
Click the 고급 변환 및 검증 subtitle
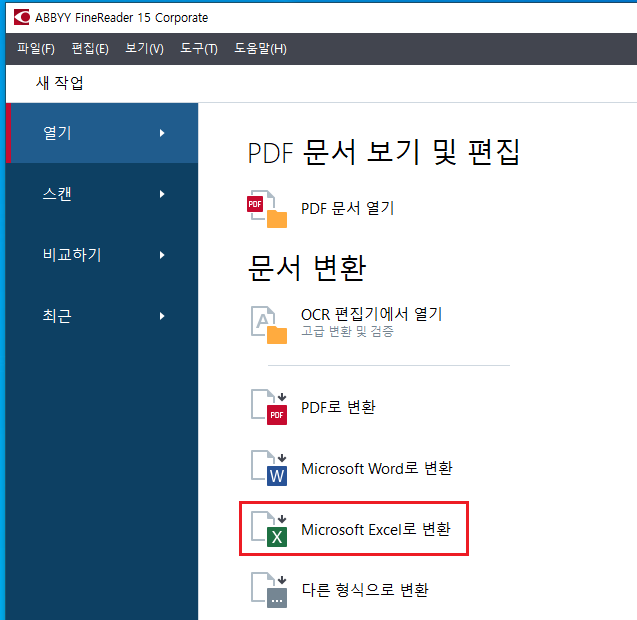point(347,331)
